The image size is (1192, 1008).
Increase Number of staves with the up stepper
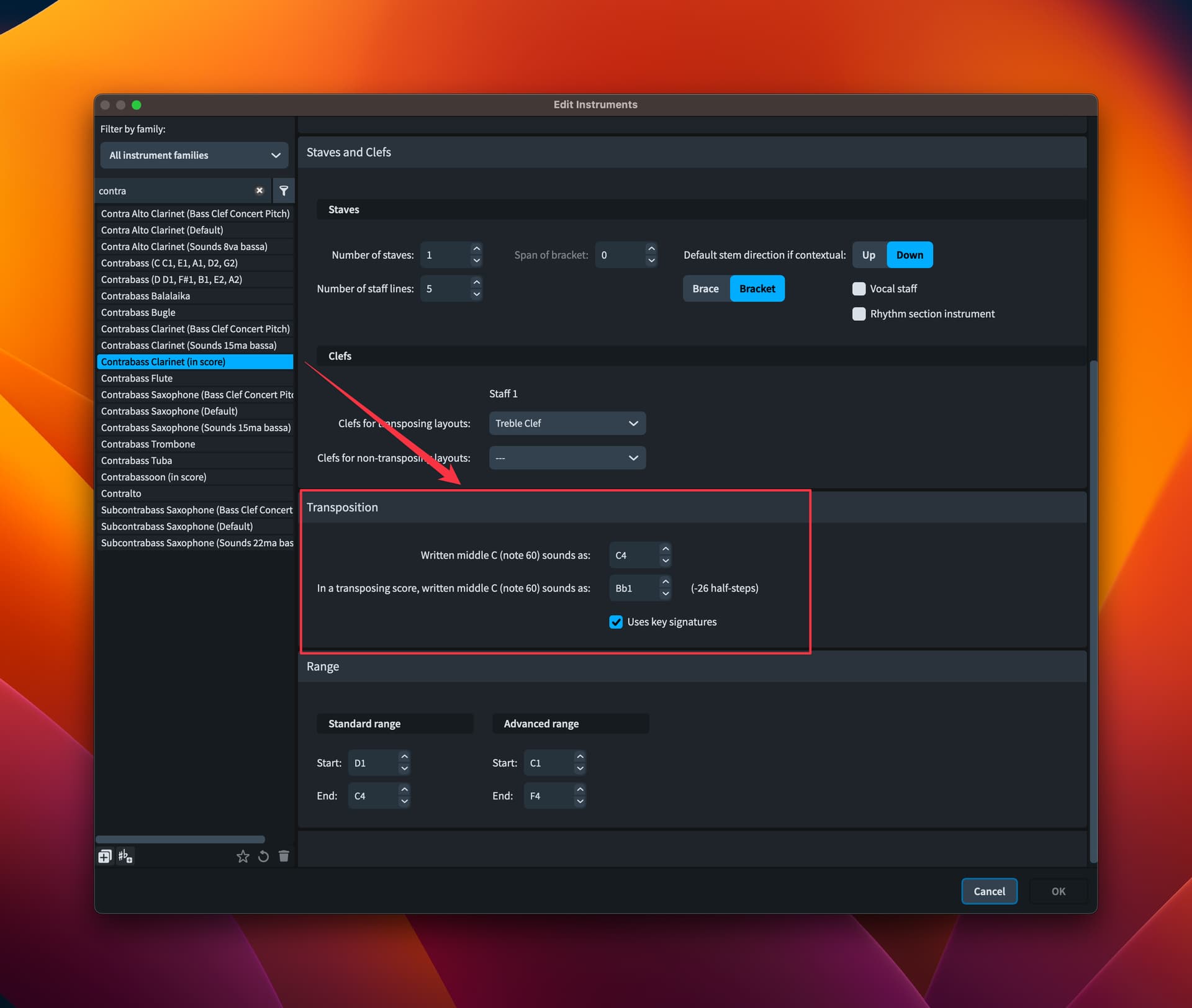click(476, 248)
